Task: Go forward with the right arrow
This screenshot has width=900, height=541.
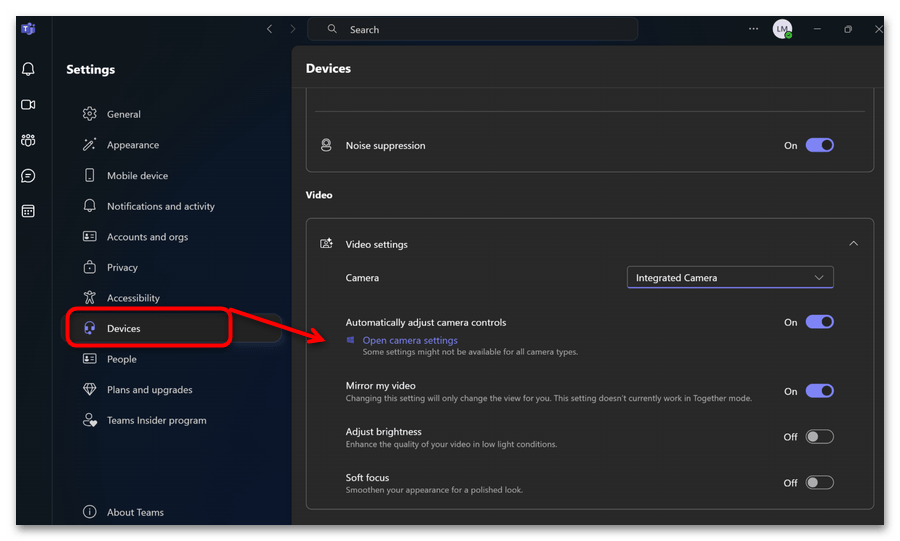Action: point(293,29)
